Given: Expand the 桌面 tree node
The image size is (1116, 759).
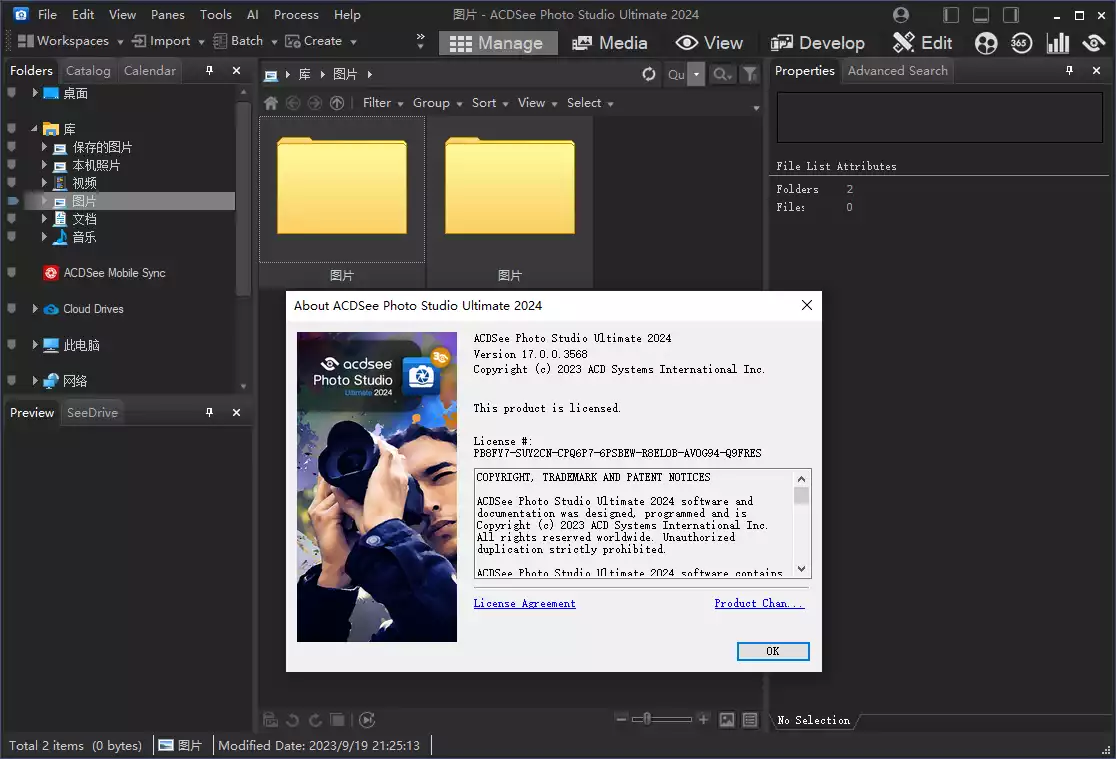Looking at the screenshot, I should tap(35, 93).
